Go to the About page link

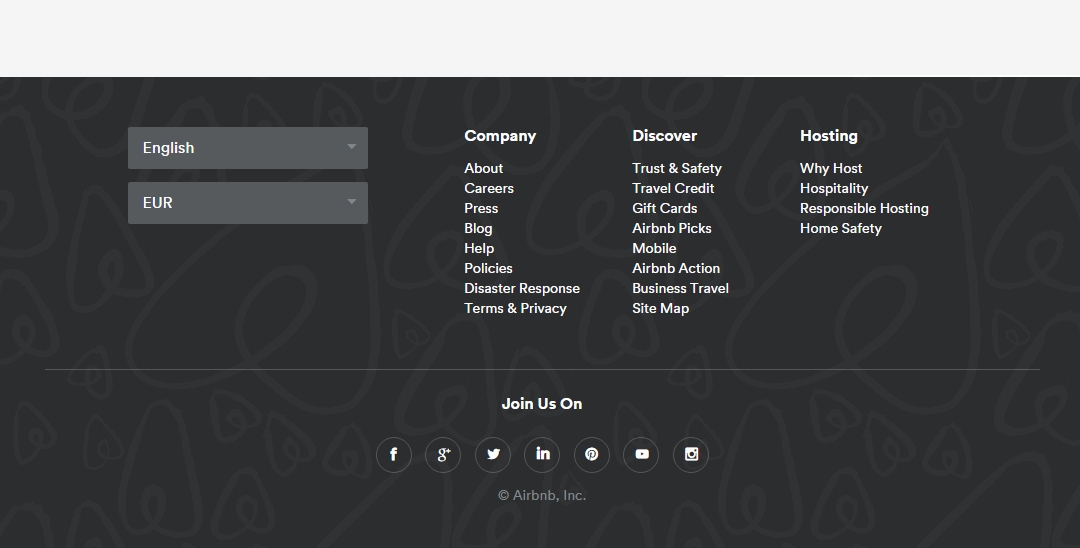(484, 168)
